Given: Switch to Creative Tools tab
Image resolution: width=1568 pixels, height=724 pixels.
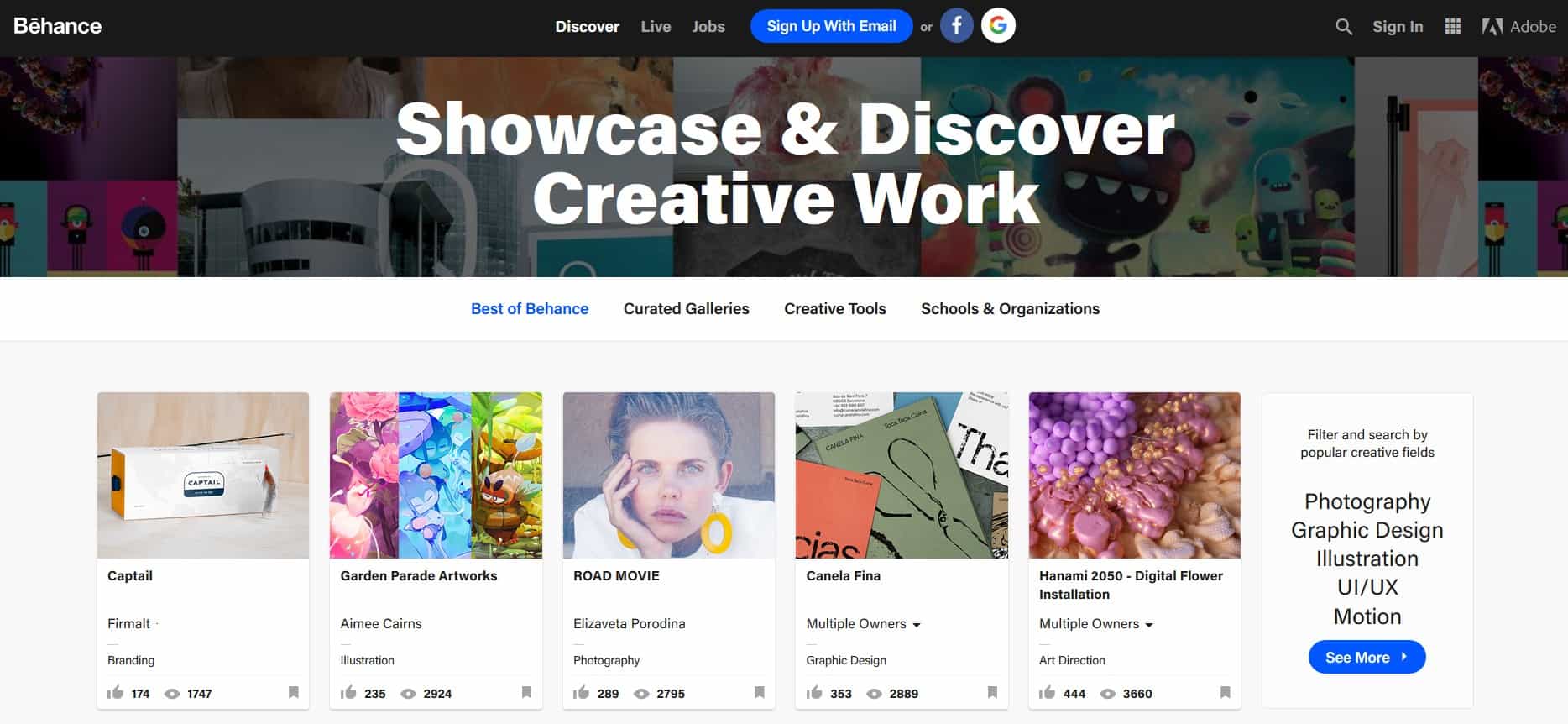Looking at the screenshot, I should [x=835, y=309].
